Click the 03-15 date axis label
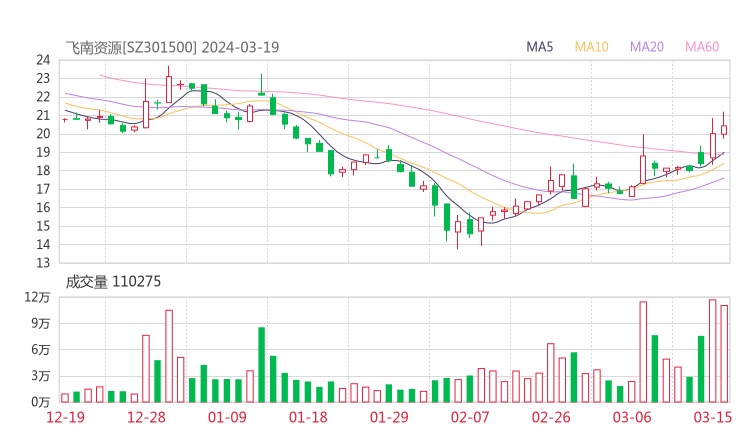 pos(713,417)
